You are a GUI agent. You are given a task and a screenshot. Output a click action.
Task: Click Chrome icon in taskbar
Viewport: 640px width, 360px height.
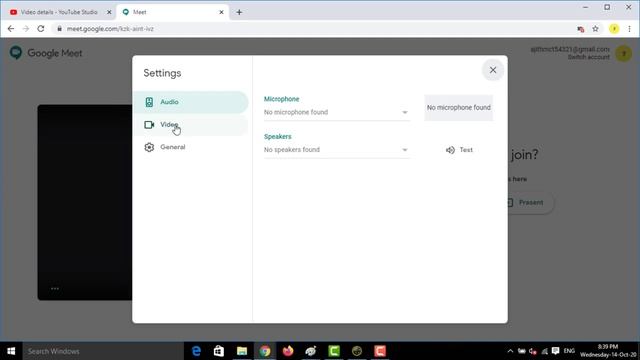265,351
